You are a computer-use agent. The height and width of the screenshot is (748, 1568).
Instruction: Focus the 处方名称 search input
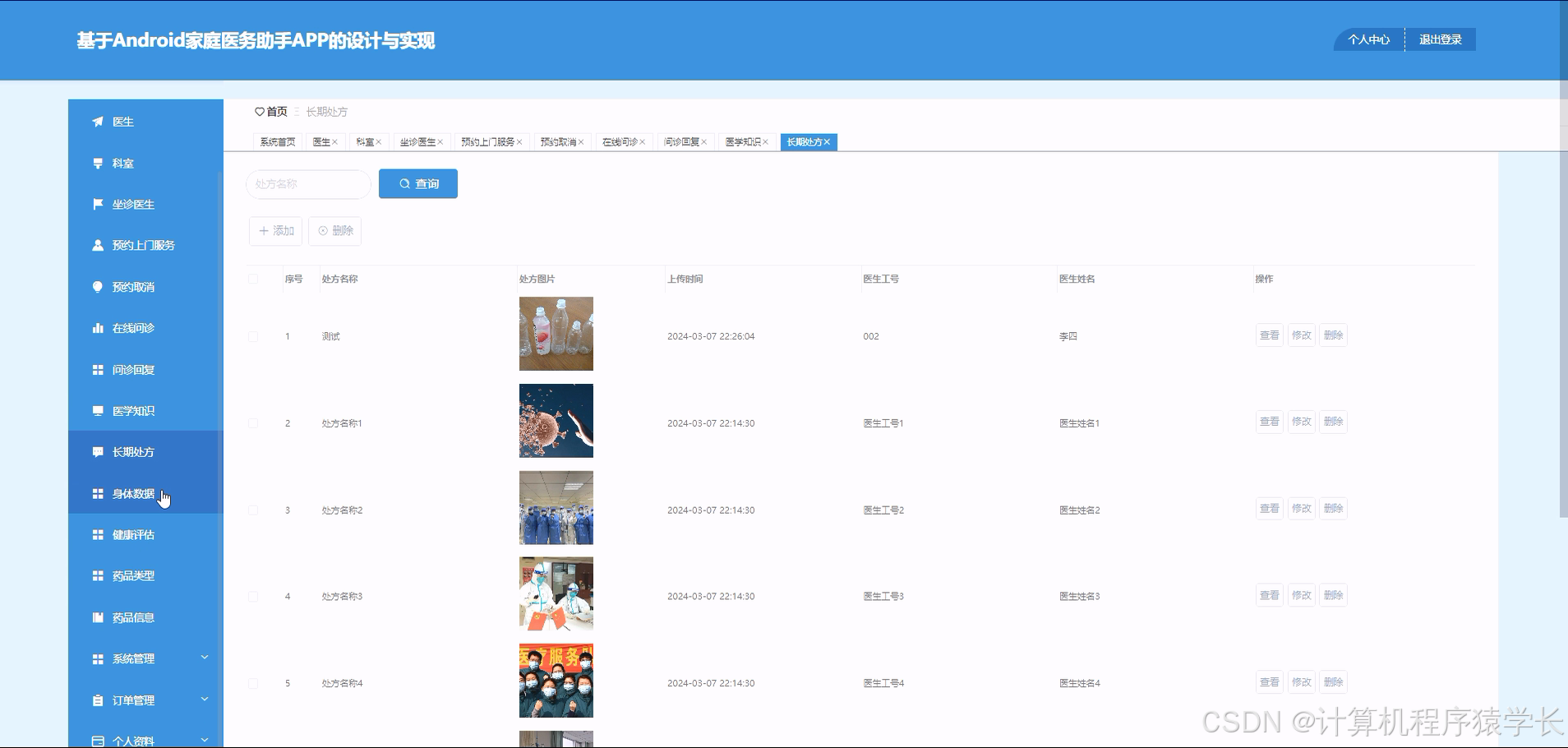(x=309, y=184)
